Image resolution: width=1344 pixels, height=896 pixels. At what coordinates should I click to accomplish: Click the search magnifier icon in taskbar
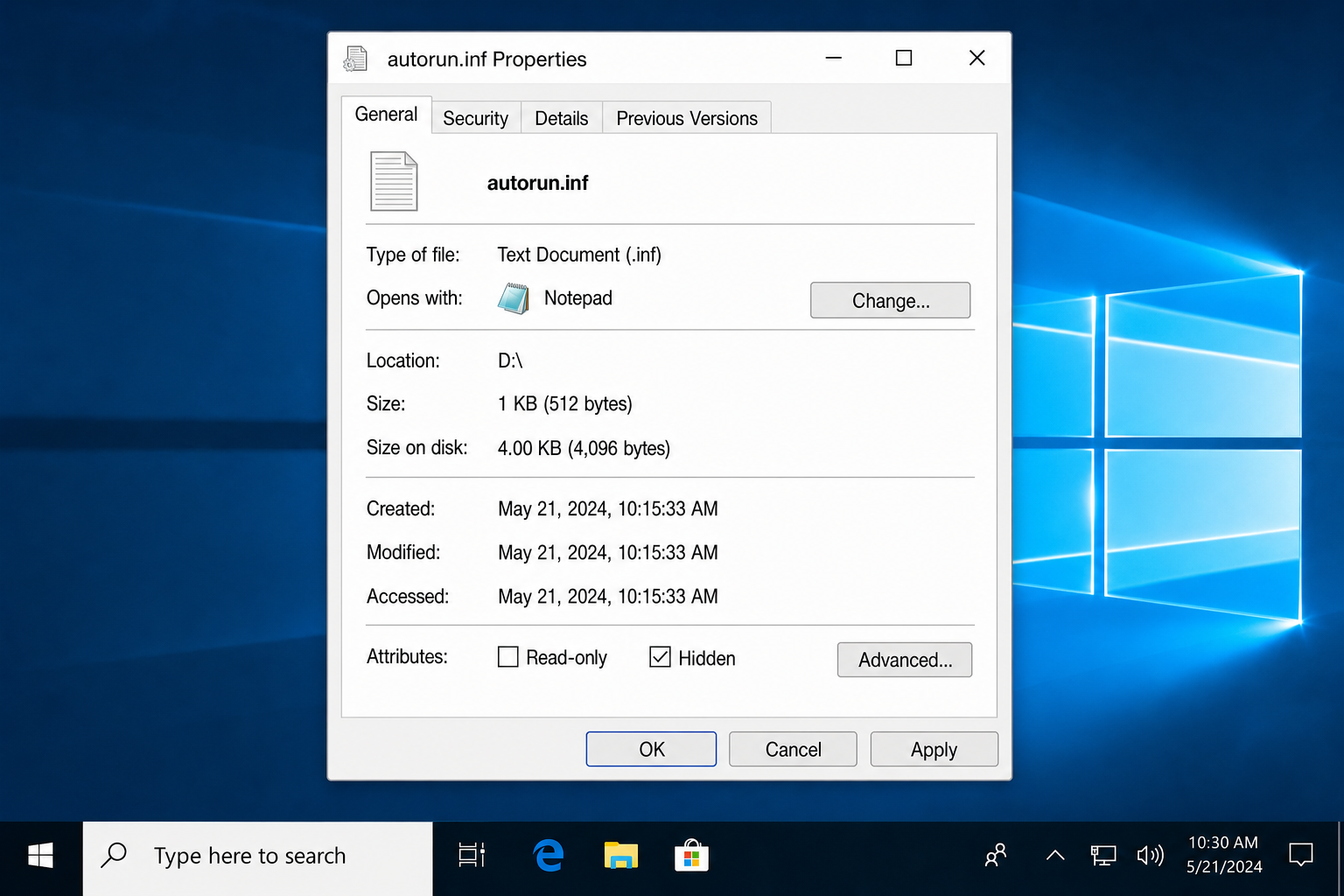click(x=114, y=855)
